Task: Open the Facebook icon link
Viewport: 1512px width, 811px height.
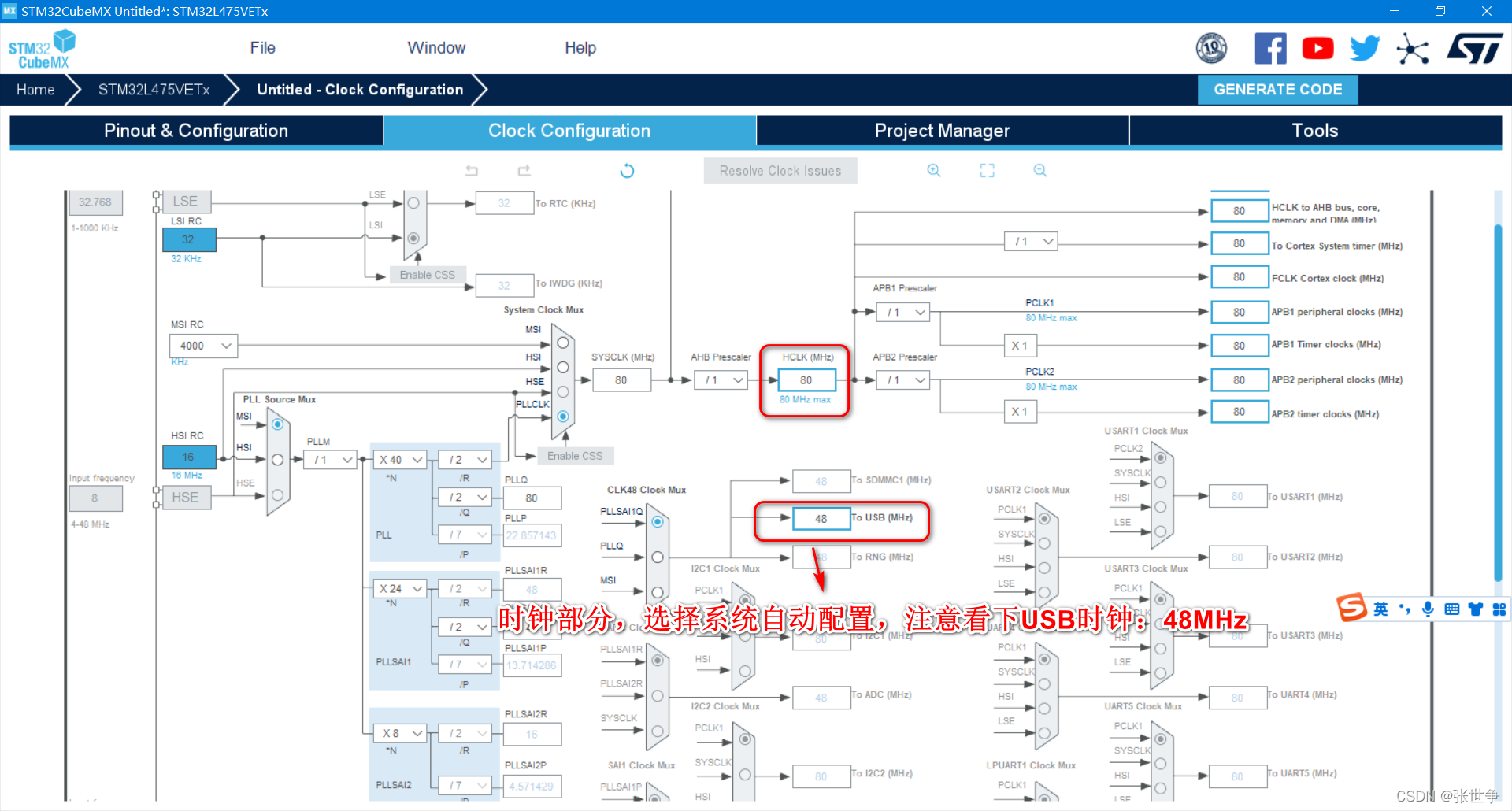Action: point(1270,49)
